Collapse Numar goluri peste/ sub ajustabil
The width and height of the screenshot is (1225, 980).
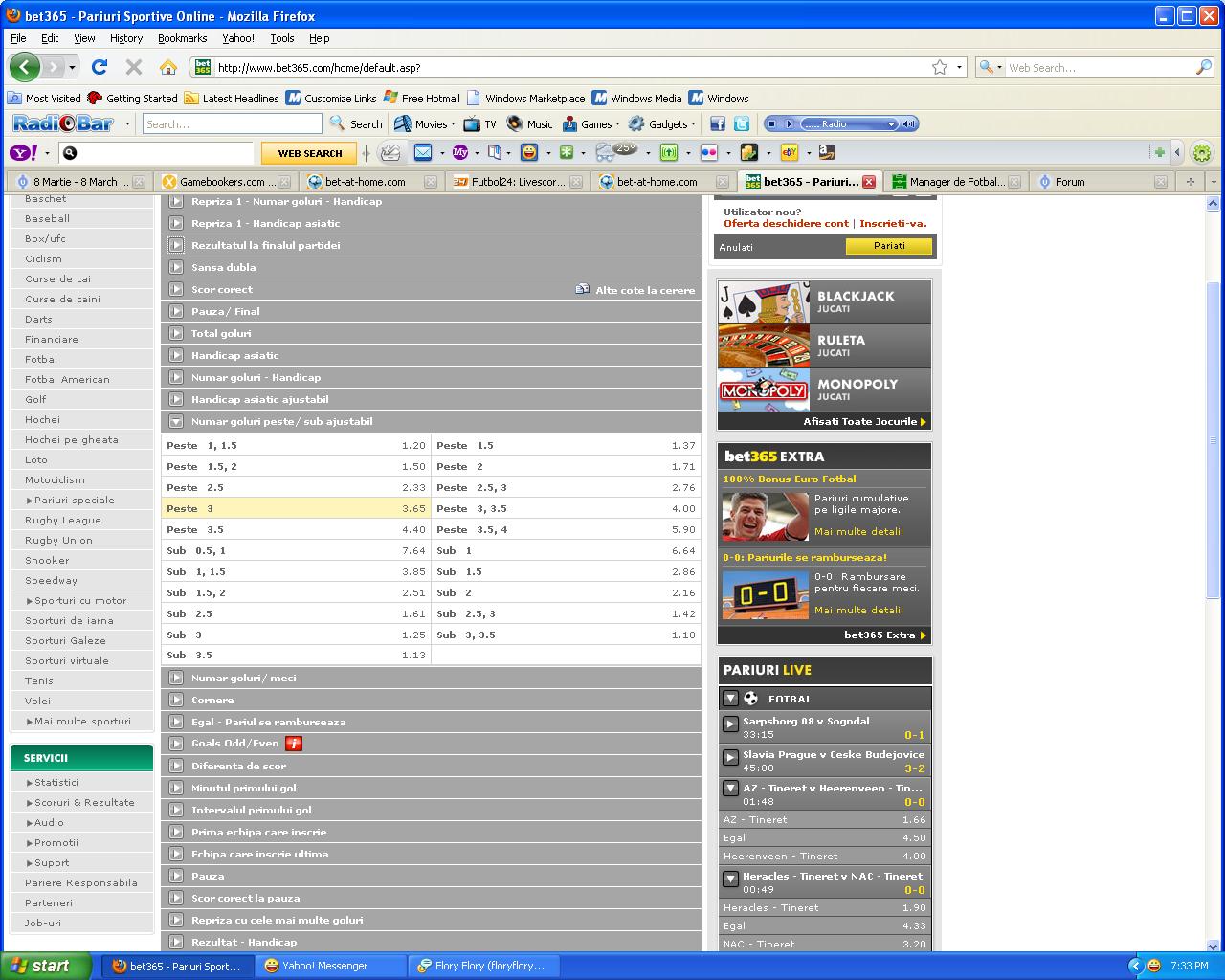[176, 421]
